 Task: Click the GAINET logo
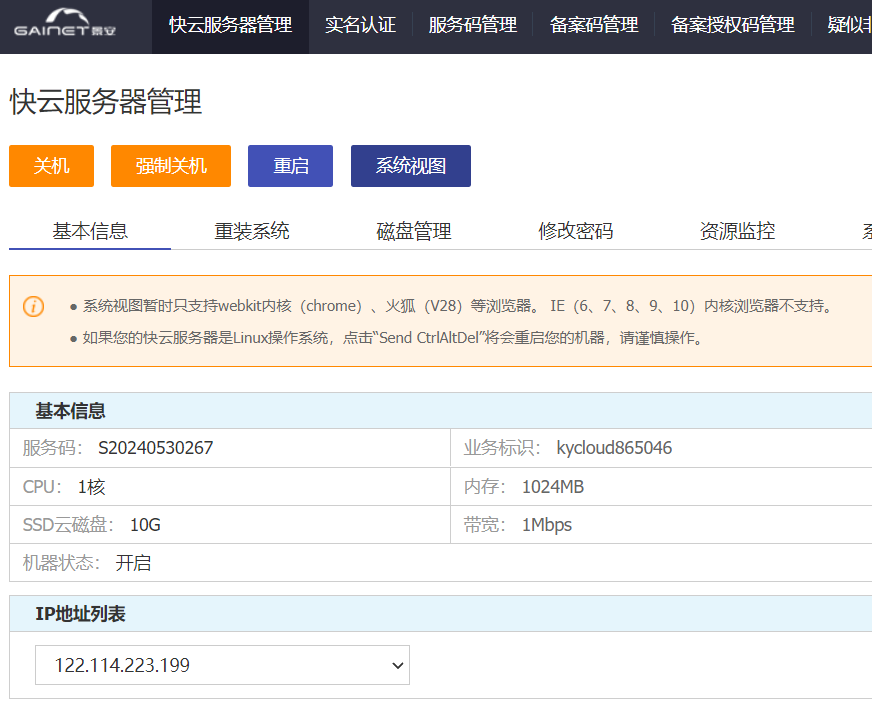[x=66, y=24]
